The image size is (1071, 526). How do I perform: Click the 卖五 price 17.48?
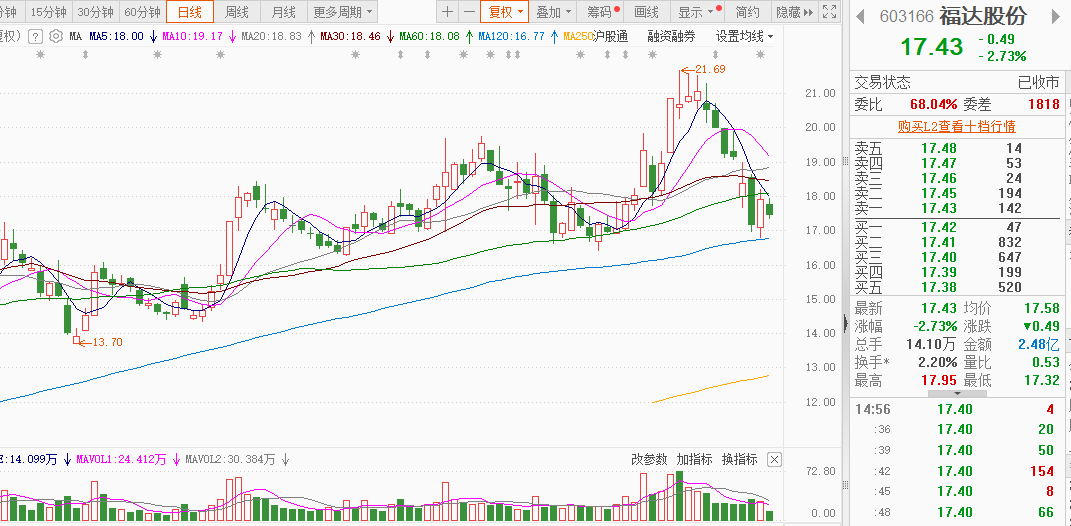tap(938, 148)
